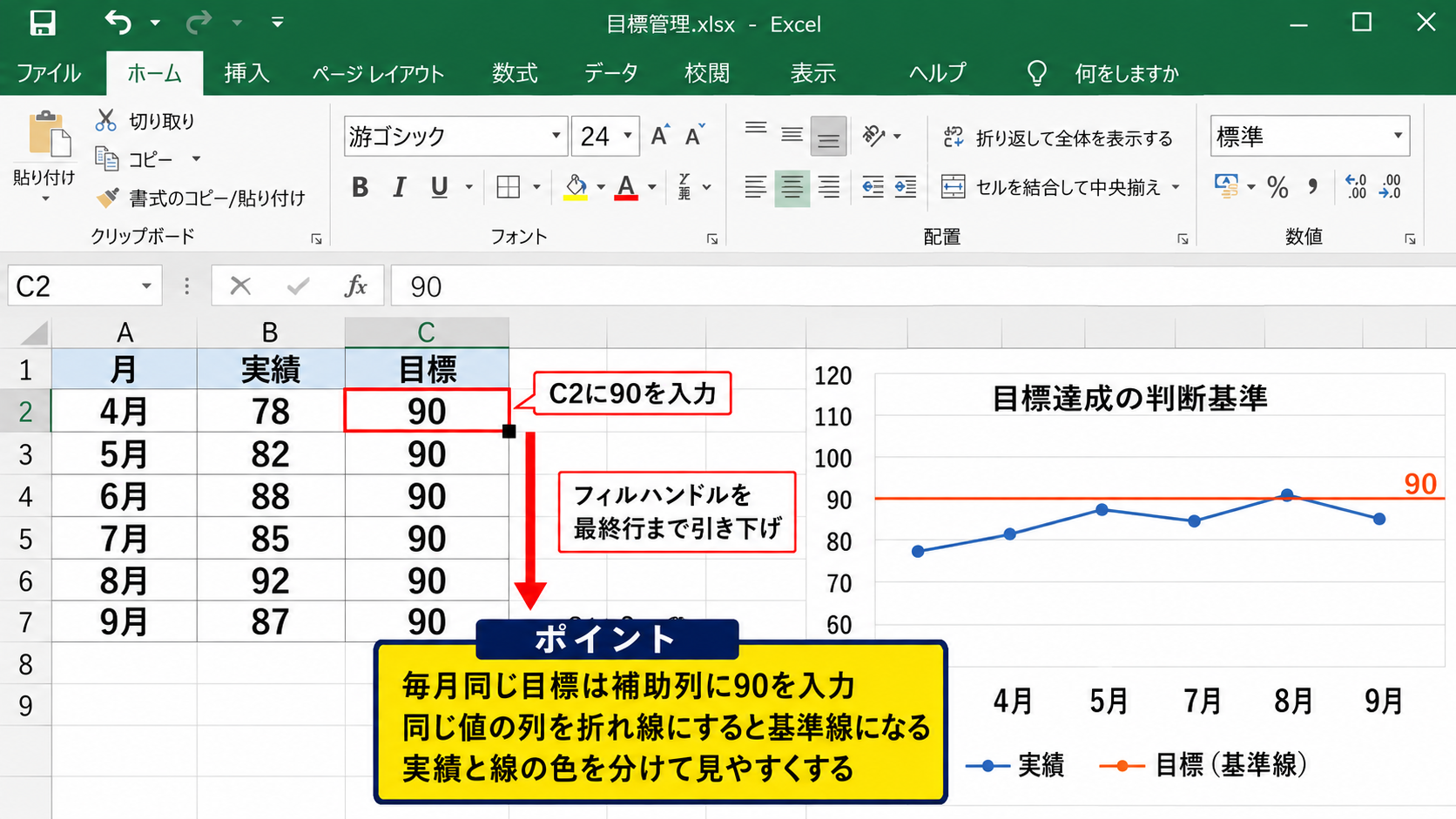Switch to the 校閲 tab
This screenshot has width=1456, height=819.
pos(707,73)
